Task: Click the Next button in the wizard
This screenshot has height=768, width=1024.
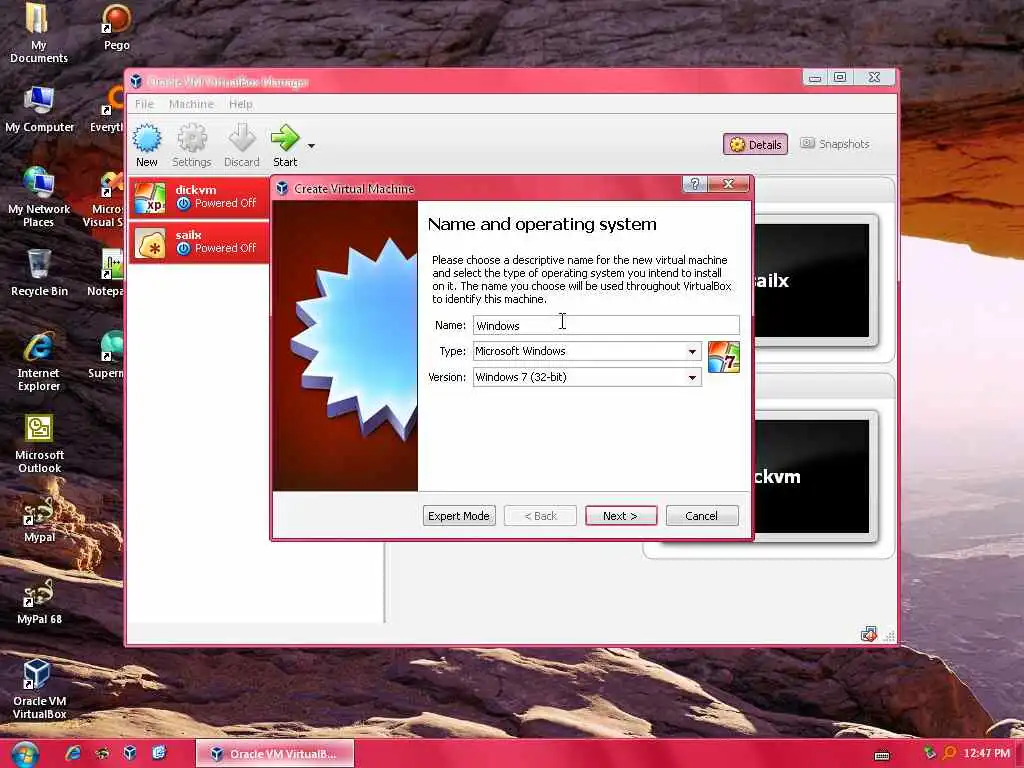Action: (621, 516)
